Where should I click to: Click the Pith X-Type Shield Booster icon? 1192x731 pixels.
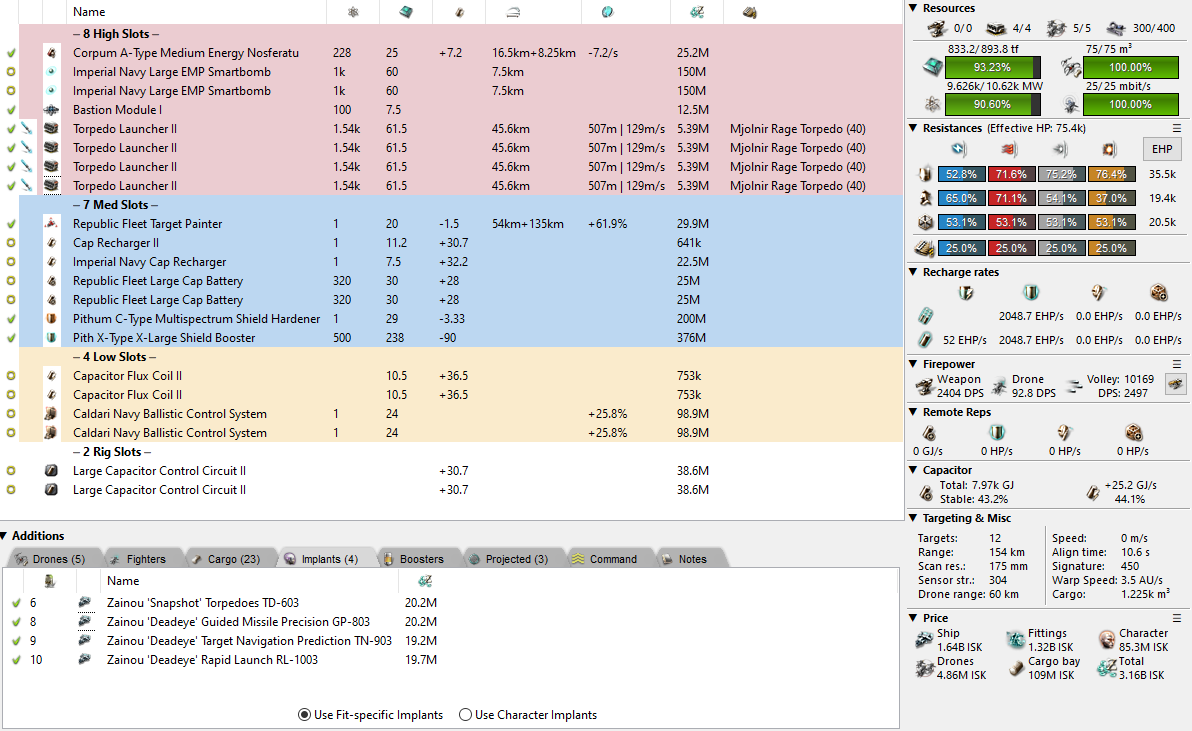click(52, 338)
